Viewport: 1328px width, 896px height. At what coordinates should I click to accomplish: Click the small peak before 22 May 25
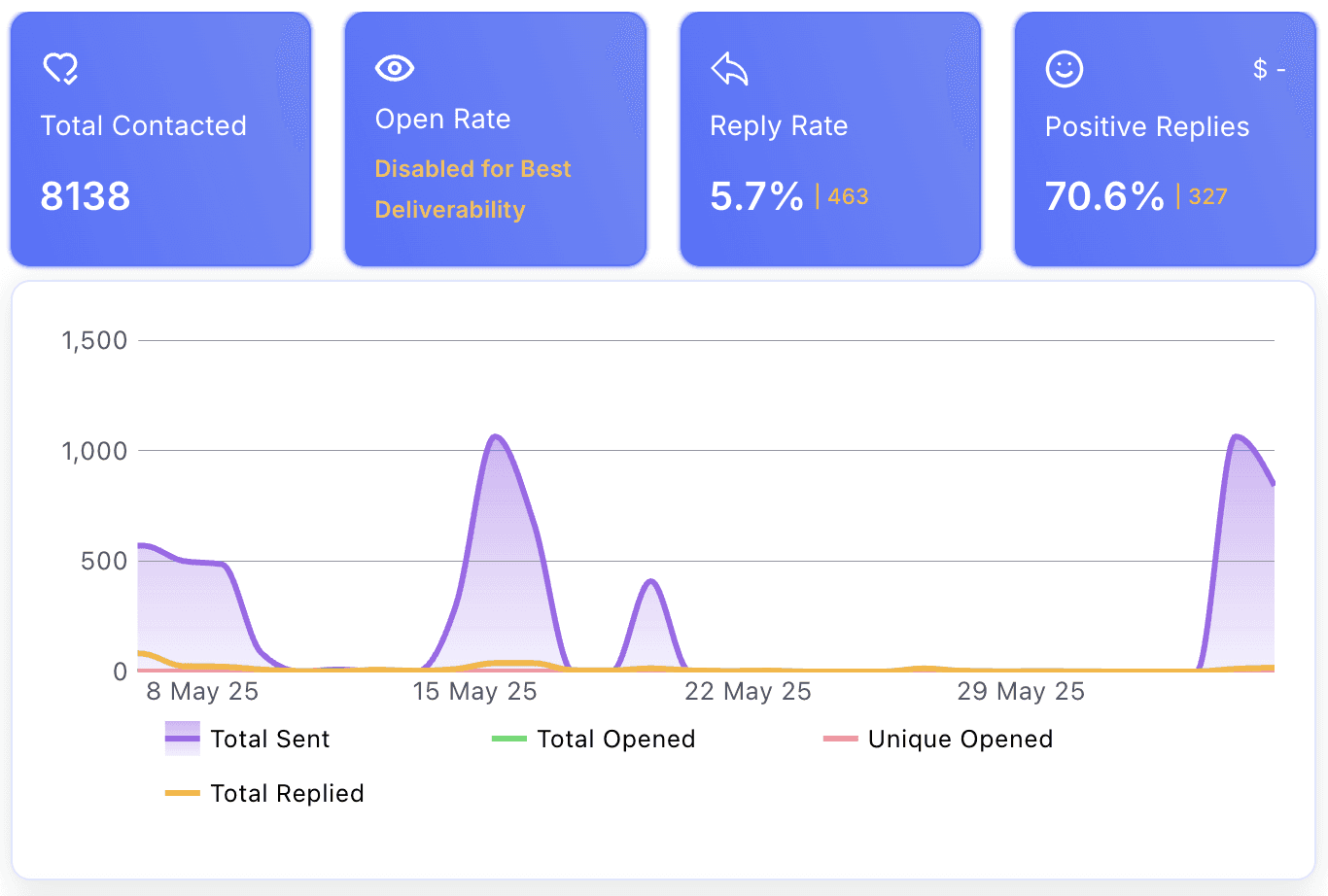651,581
